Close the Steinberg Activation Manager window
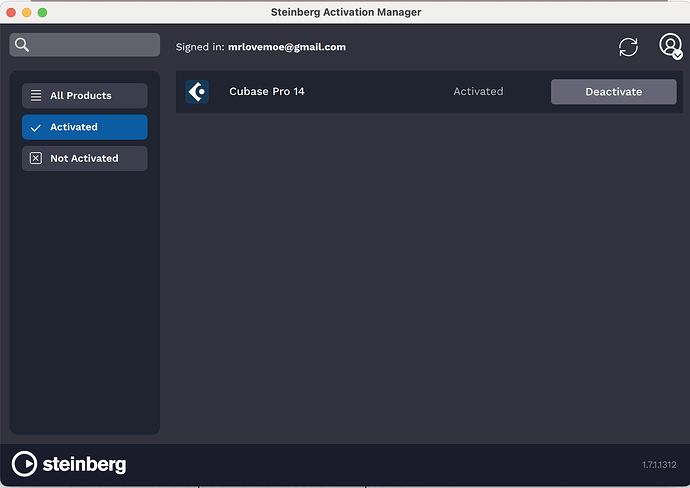The height and width of the screenshot is (488, 690). click(x=11, y=12)
